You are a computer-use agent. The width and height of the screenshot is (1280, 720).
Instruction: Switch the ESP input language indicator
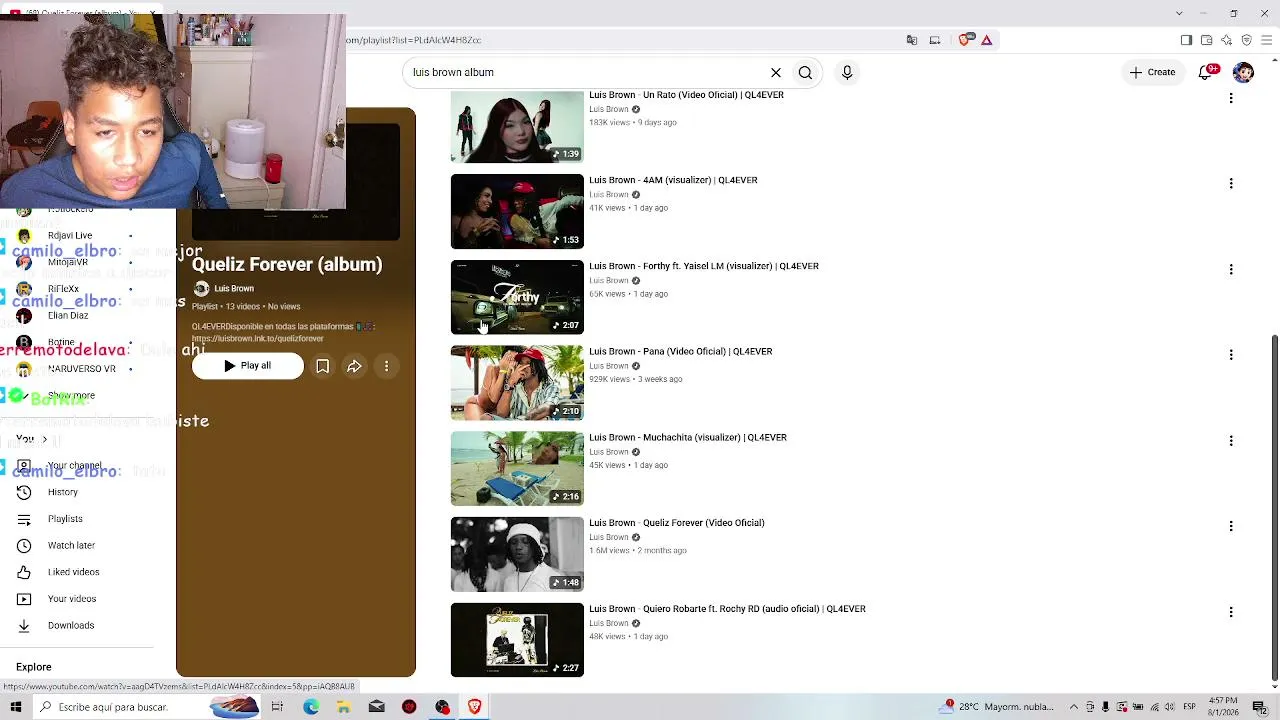pyautogui.click(x=1190, y=707)
